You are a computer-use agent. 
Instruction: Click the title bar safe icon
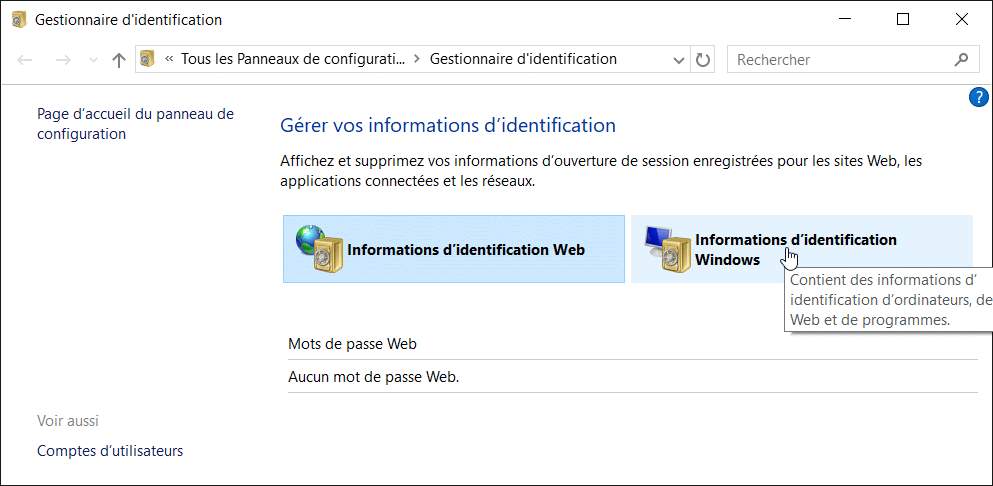click(20, 20)
